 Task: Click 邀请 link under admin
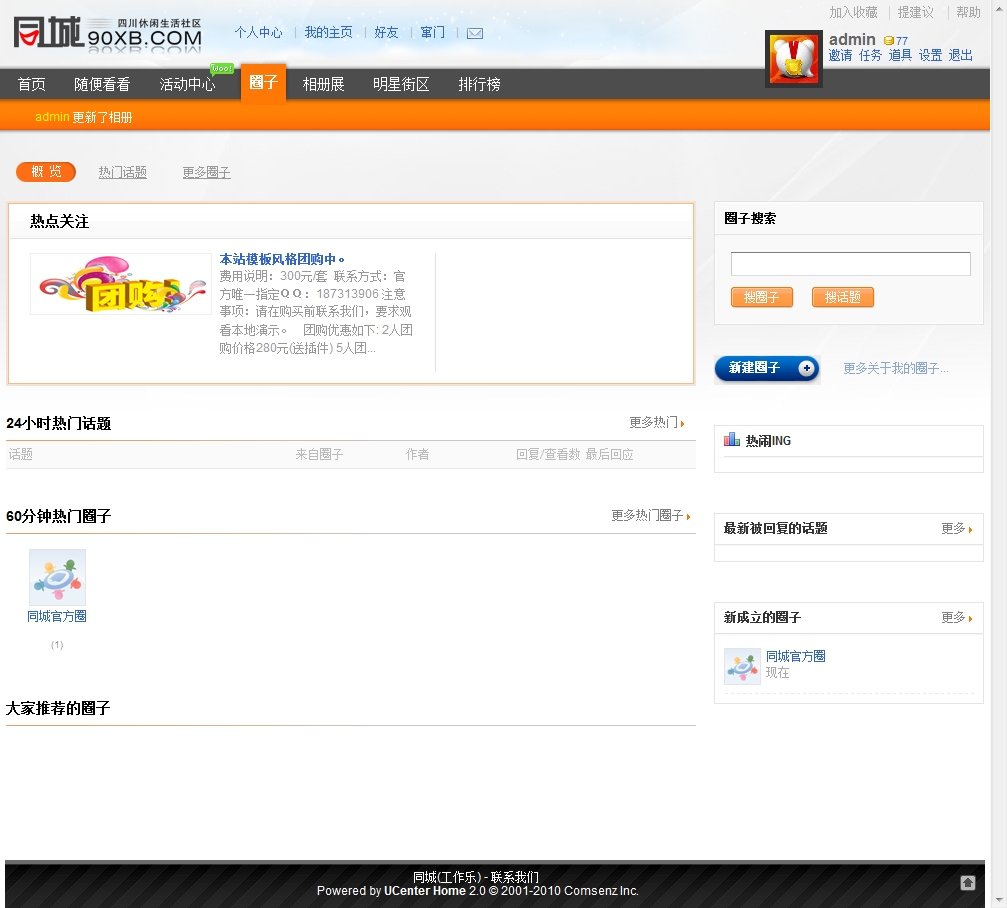(840, 55)
